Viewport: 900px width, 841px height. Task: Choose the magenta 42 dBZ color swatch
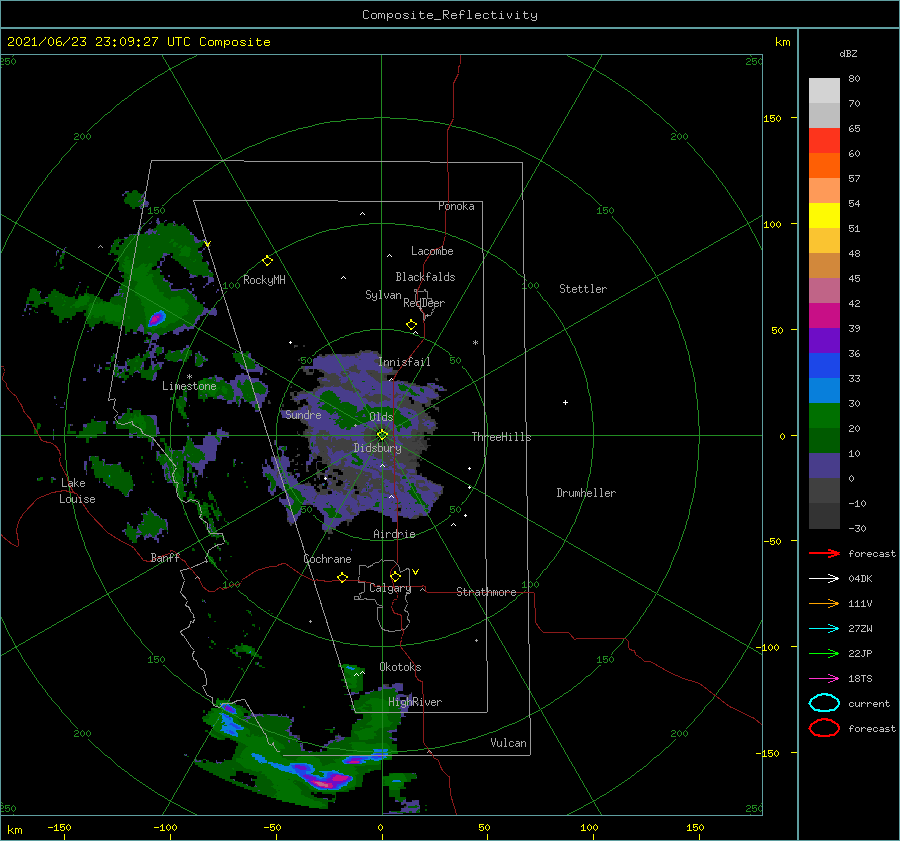[x=824, y=316]
